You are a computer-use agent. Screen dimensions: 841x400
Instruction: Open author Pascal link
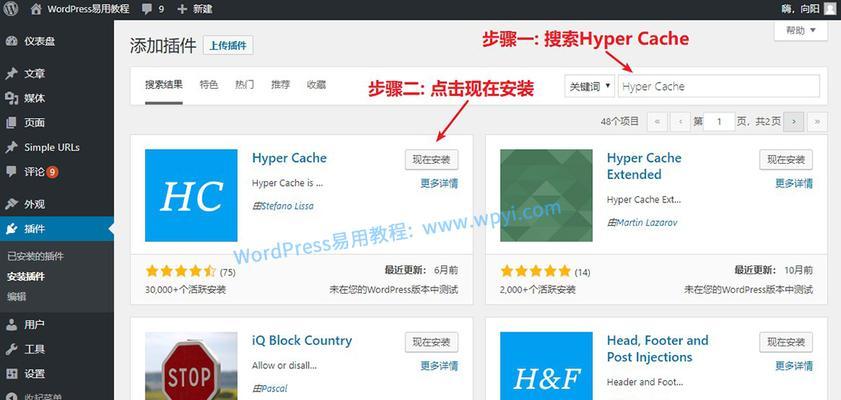click(274, 388)
